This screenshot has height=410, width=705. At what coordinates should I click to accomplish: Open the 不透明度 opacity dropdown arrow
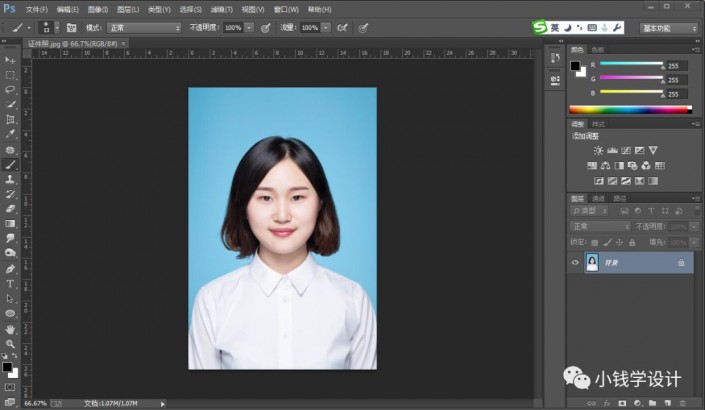pyautogui.click(x=249, y=28)
